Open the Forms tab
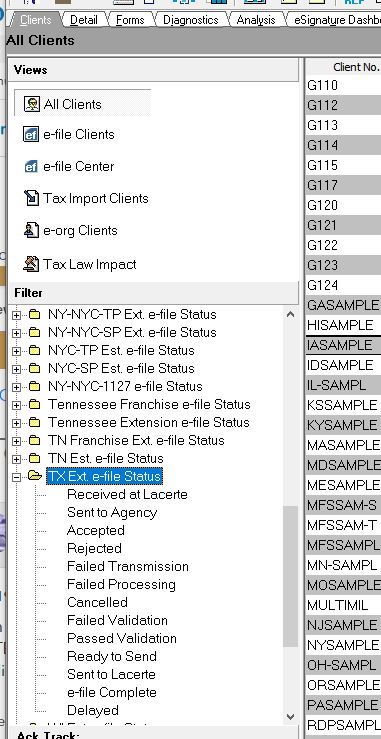Image resolution: width=381 pixels, height=739 pixels. (x=130, y=20)
